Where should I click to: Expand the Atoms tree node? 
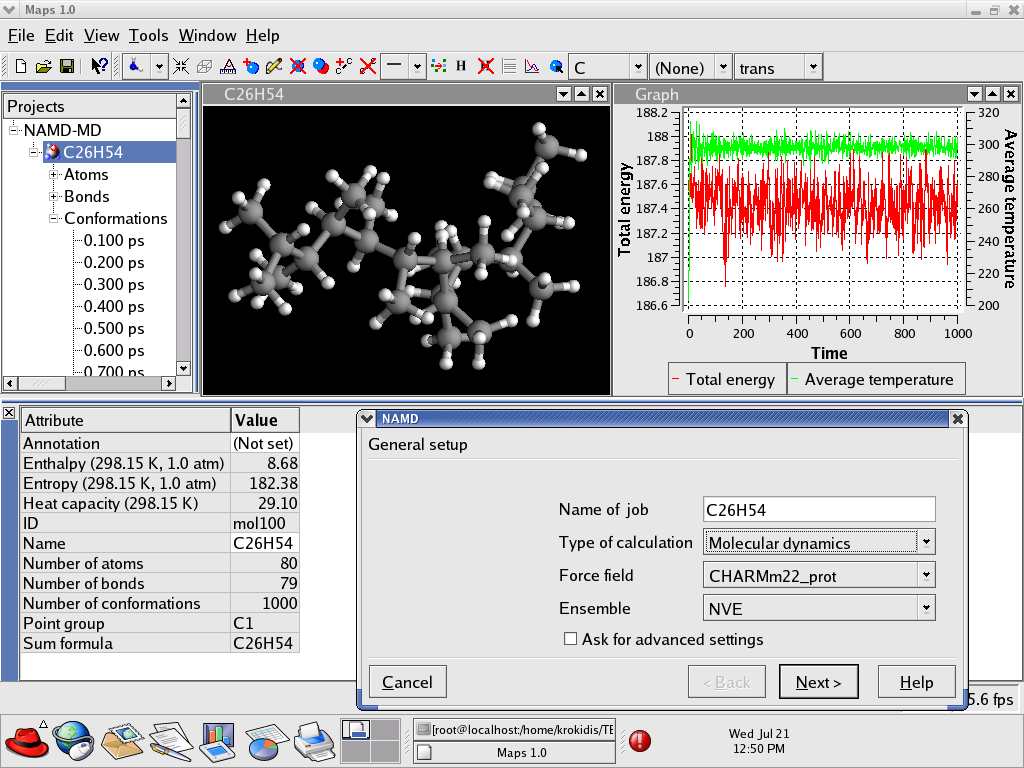point(54,175)
